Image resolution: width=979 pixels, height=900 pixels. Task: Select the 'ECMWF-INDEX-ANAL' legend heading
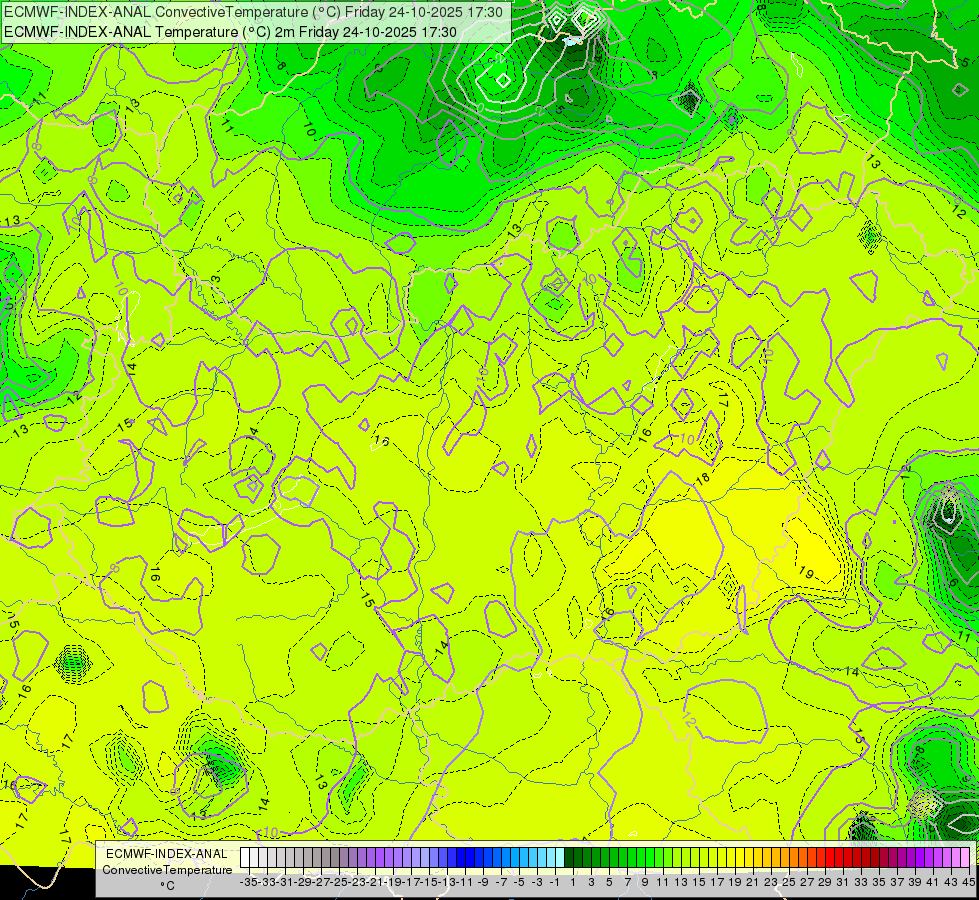point(167,853)
